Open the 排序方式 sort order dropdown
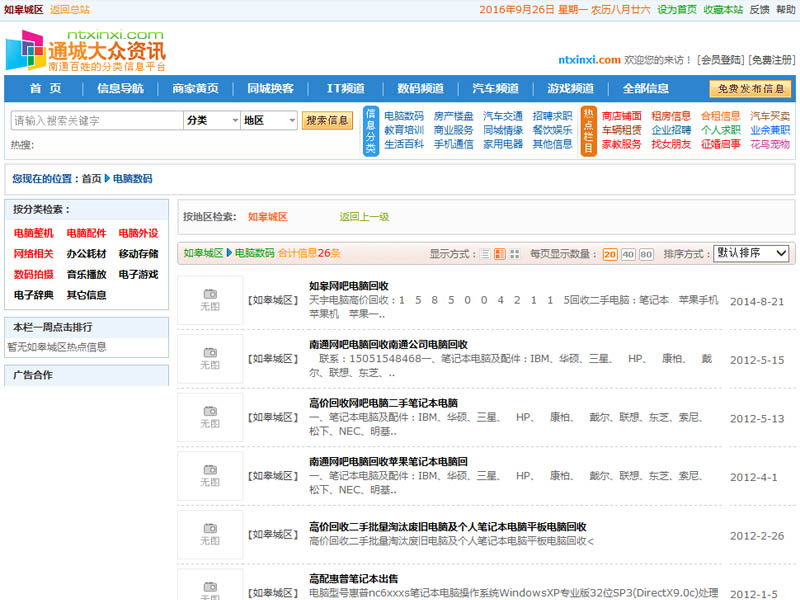 (751, 253)
